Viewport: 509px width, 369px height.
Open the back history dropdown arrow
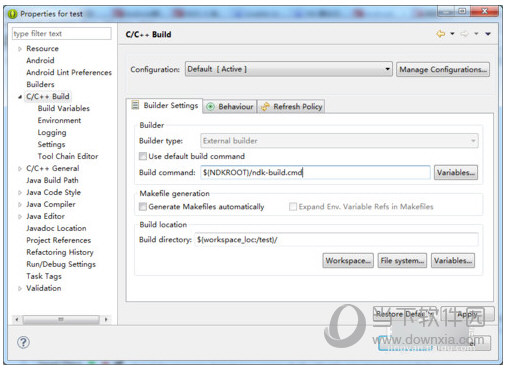point(452,34)
